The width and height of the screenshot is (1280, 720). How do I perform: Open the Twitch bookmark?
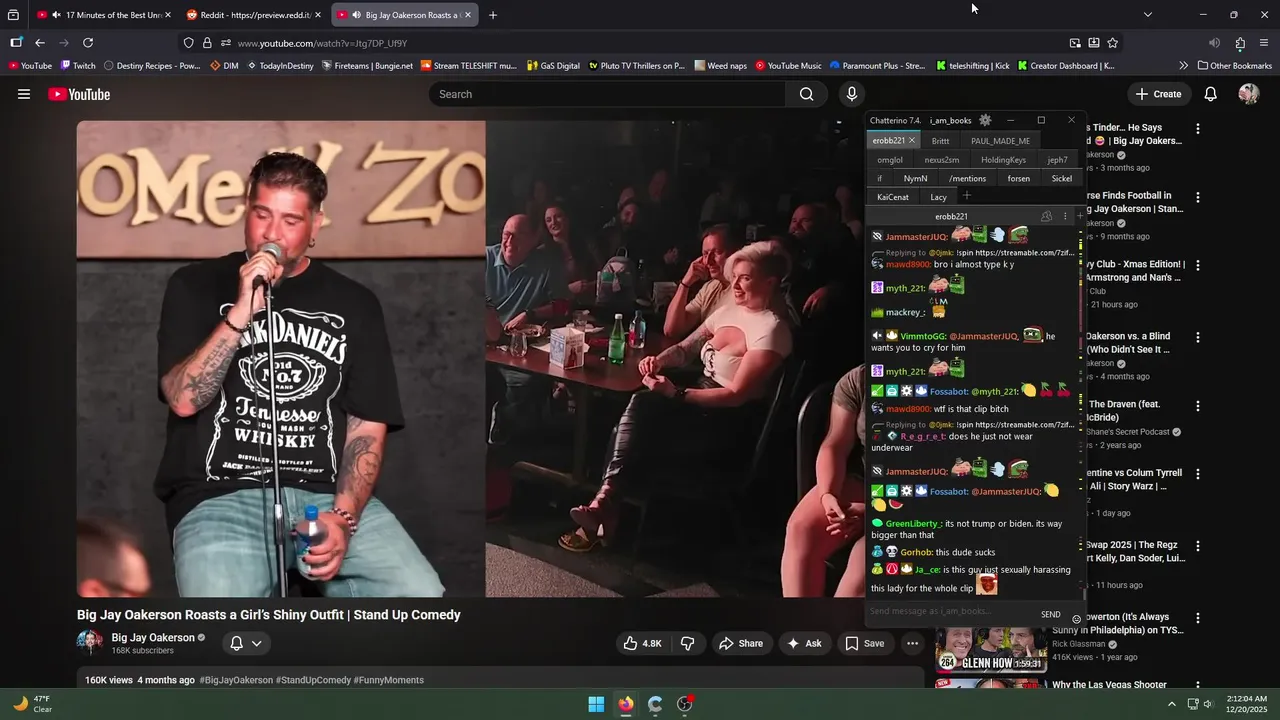(x=78, y=66)
